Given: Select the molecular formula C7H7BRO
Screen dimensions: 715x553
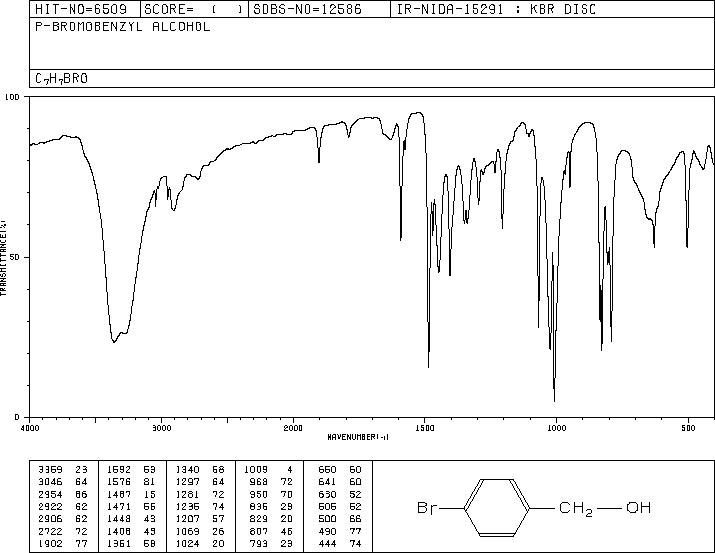Looking at the screenshot, I should (x=61, y=79).
